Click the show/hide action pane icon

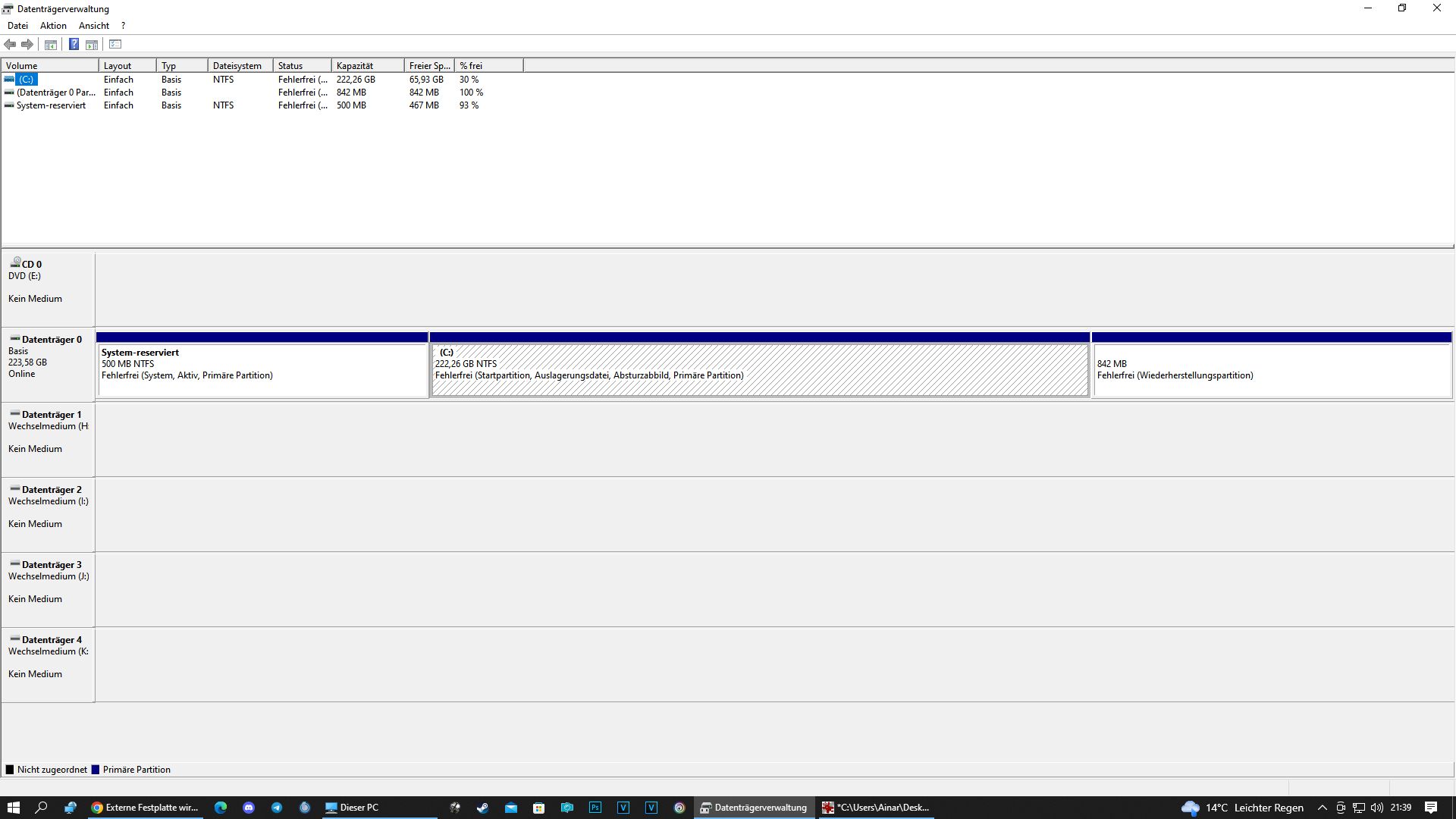pos(92,45)
